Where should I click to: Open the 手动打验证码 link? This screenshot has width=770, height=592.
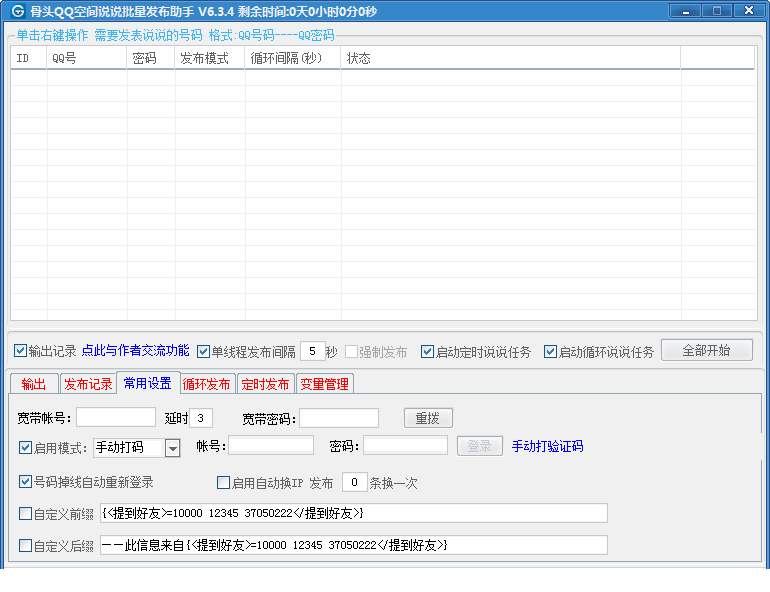click(548, 446)
